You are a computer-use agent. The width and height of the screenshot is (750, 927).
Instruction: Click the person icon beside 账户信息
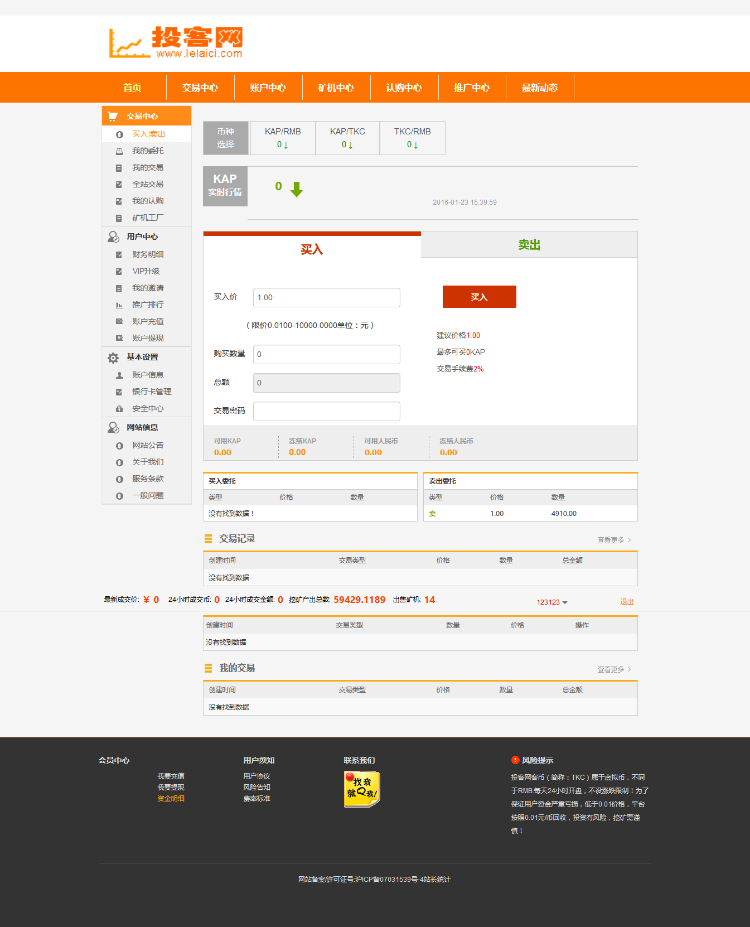pyautogui.click(x=119, y=375)
